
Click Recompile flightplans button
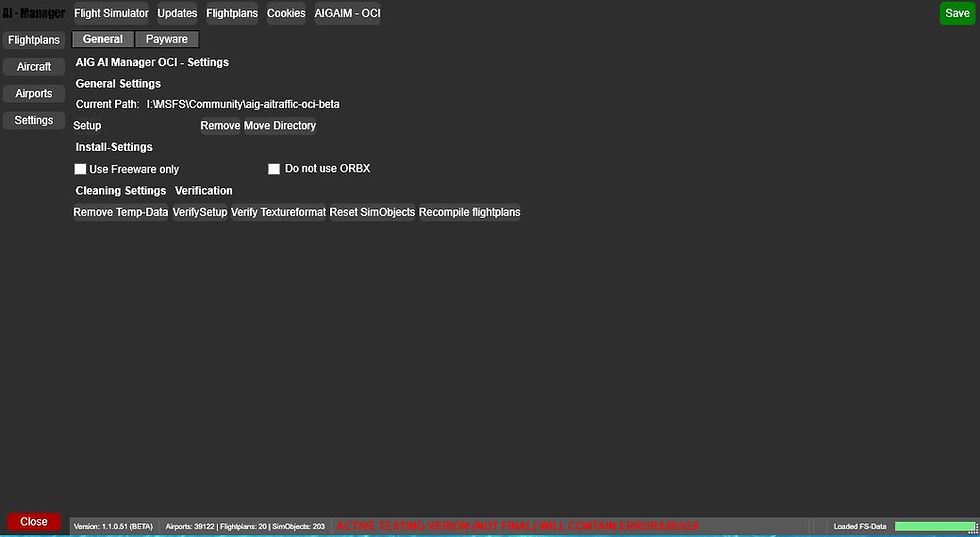click(x=469, y=213)
